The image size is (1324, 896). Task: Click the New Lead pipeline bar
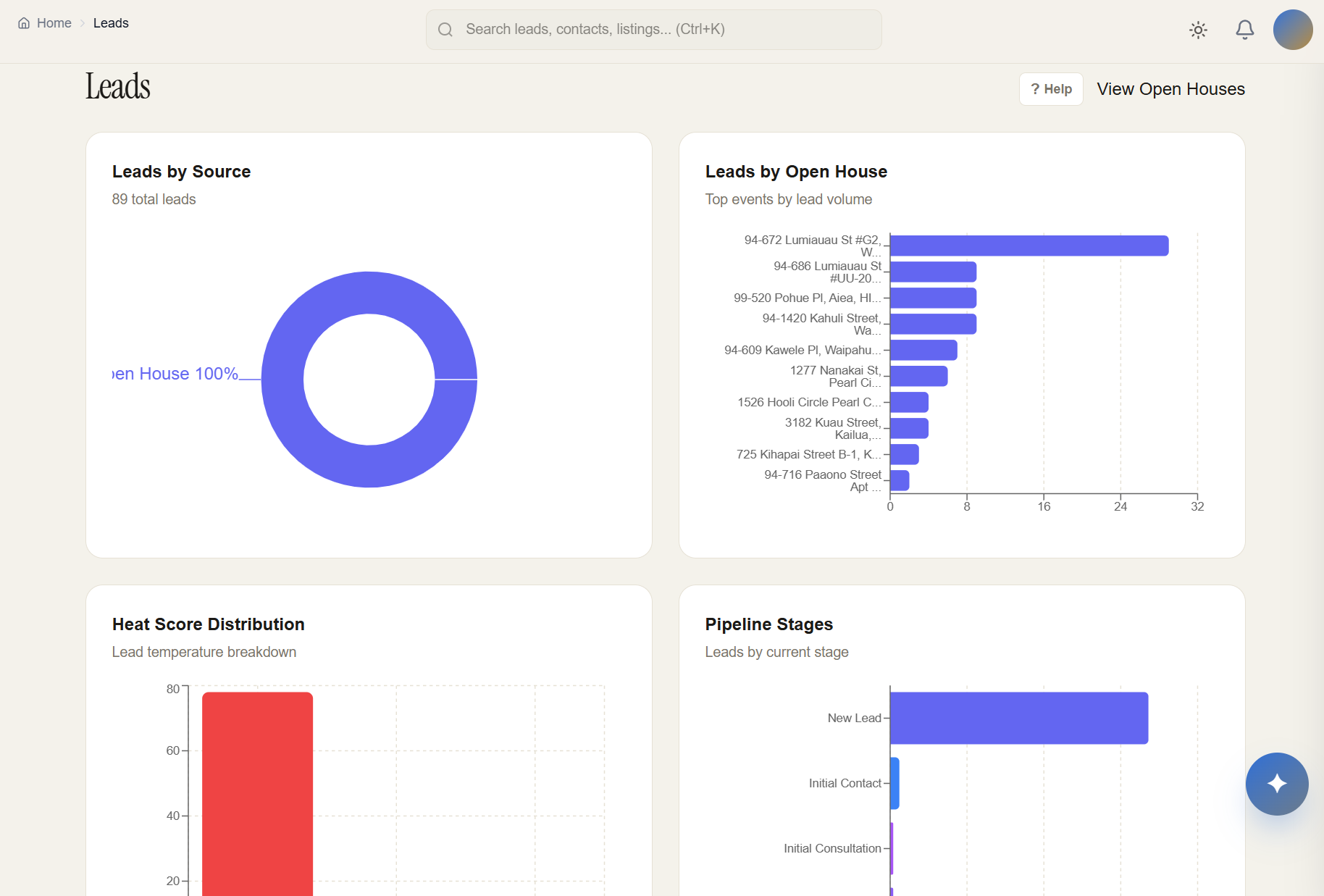tap(1019, 718)
